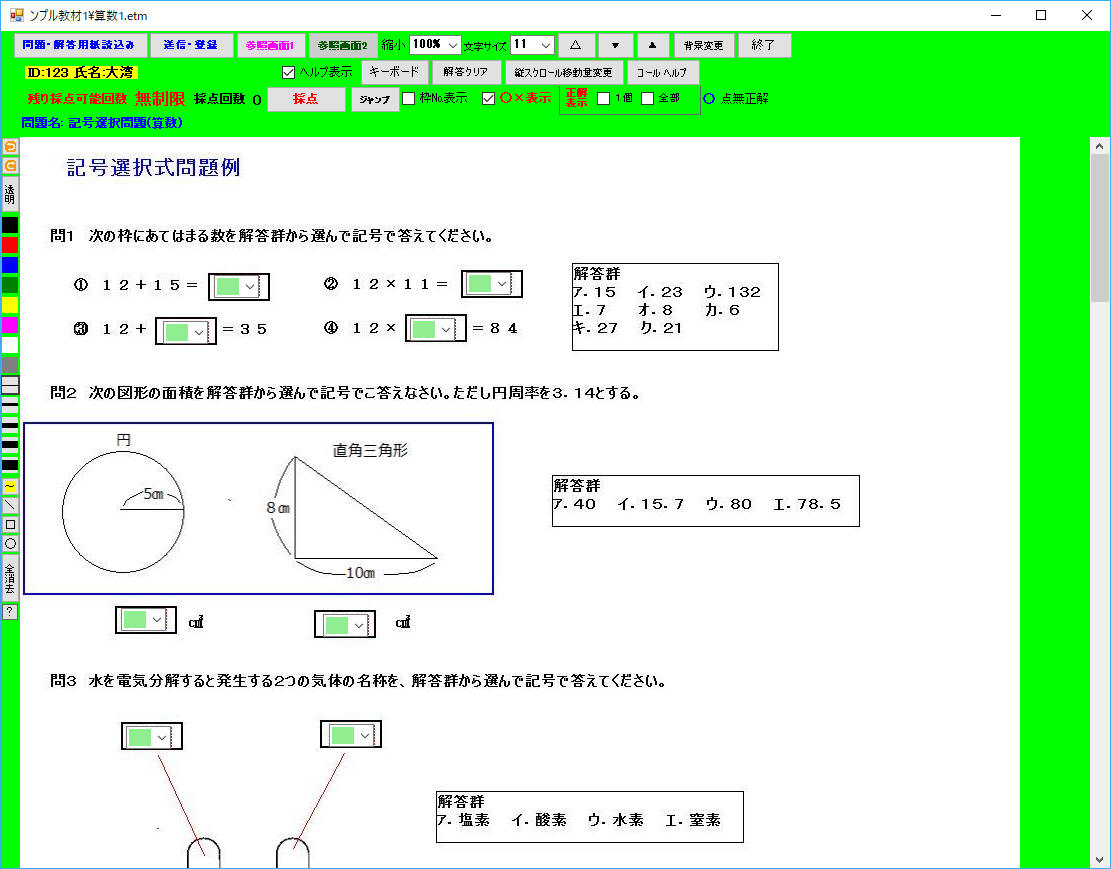Click the undo arrow icon in left toolbar
The image size is (1111, 869).
click(x=10, y=147)
